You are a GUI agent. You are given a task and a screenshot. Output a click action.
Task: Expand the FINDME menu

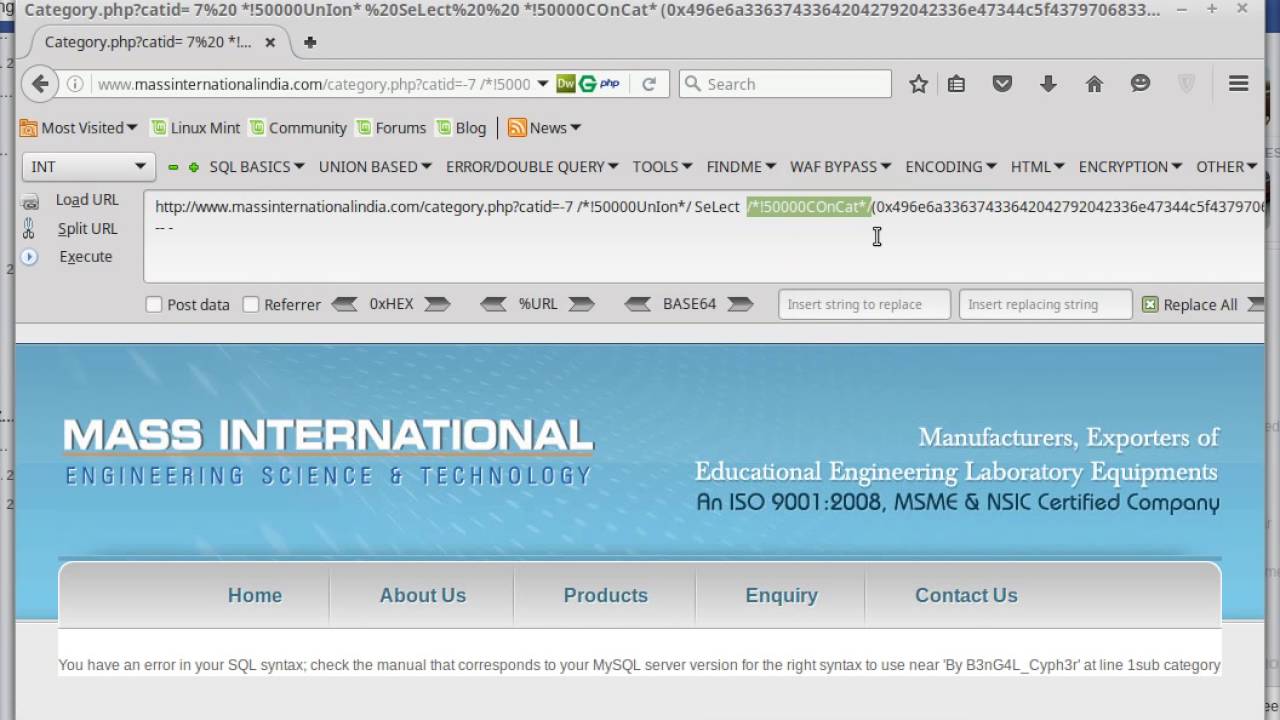(x=741, y=167)
